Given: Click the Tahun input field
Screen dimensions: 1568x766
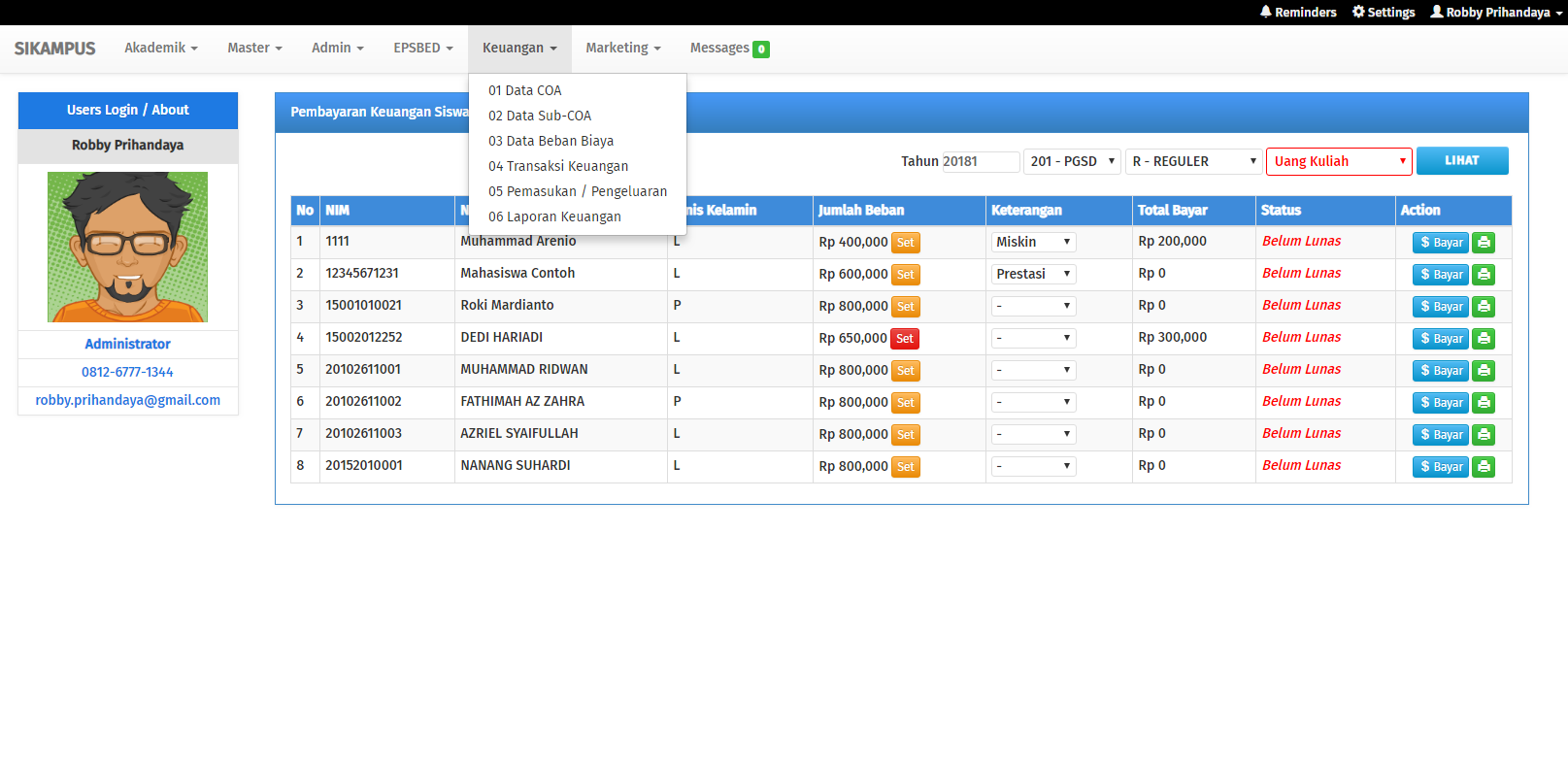Looking at the screenshot, I should coord(980,162).
